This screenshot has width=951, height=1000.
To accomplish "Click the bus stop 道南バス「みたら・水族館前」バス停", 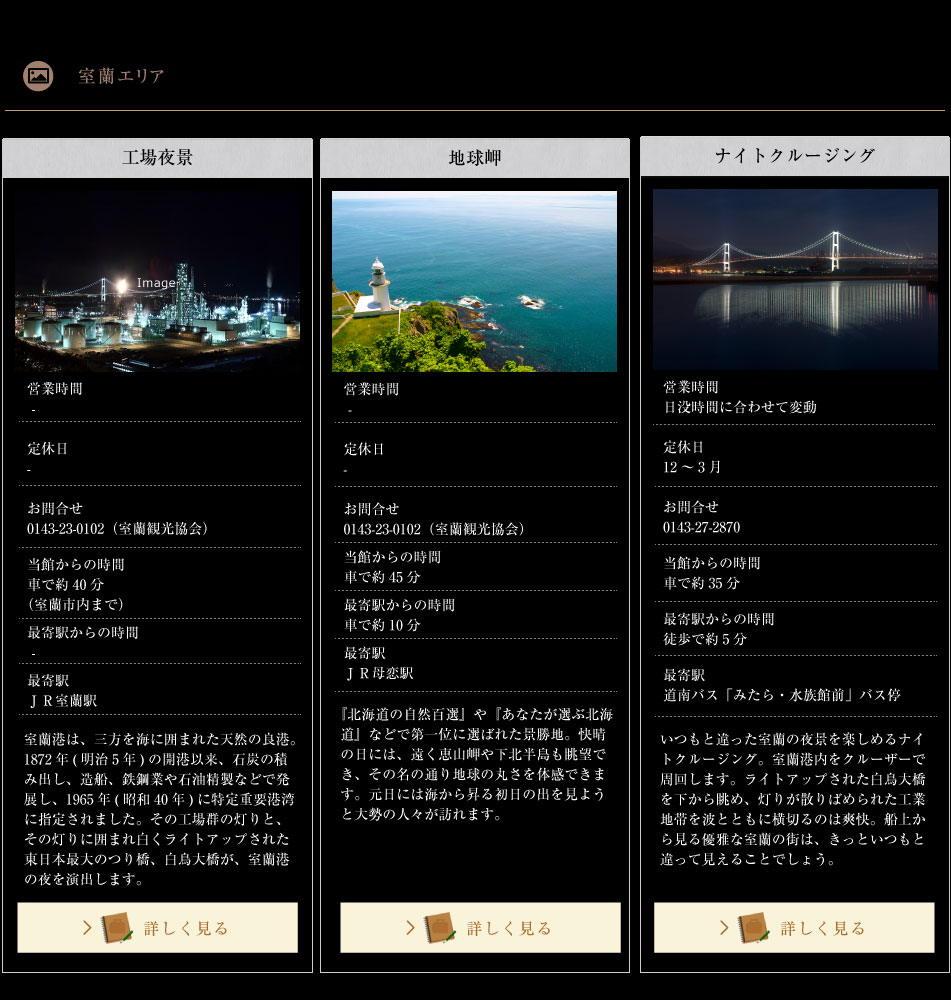I will point(782,695).
